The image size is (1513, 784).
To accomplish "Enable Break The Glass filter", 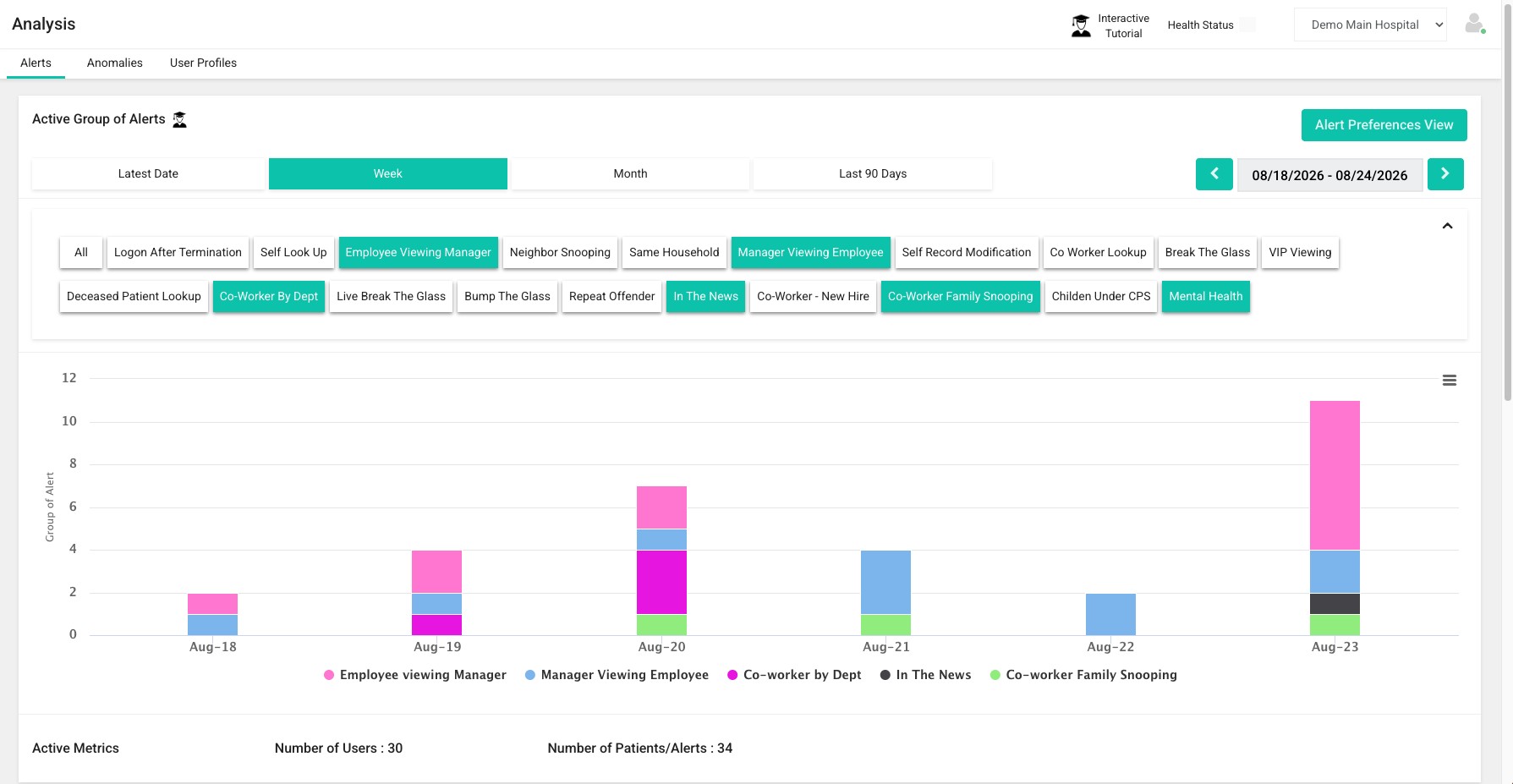I will (x=1207, y=252).
